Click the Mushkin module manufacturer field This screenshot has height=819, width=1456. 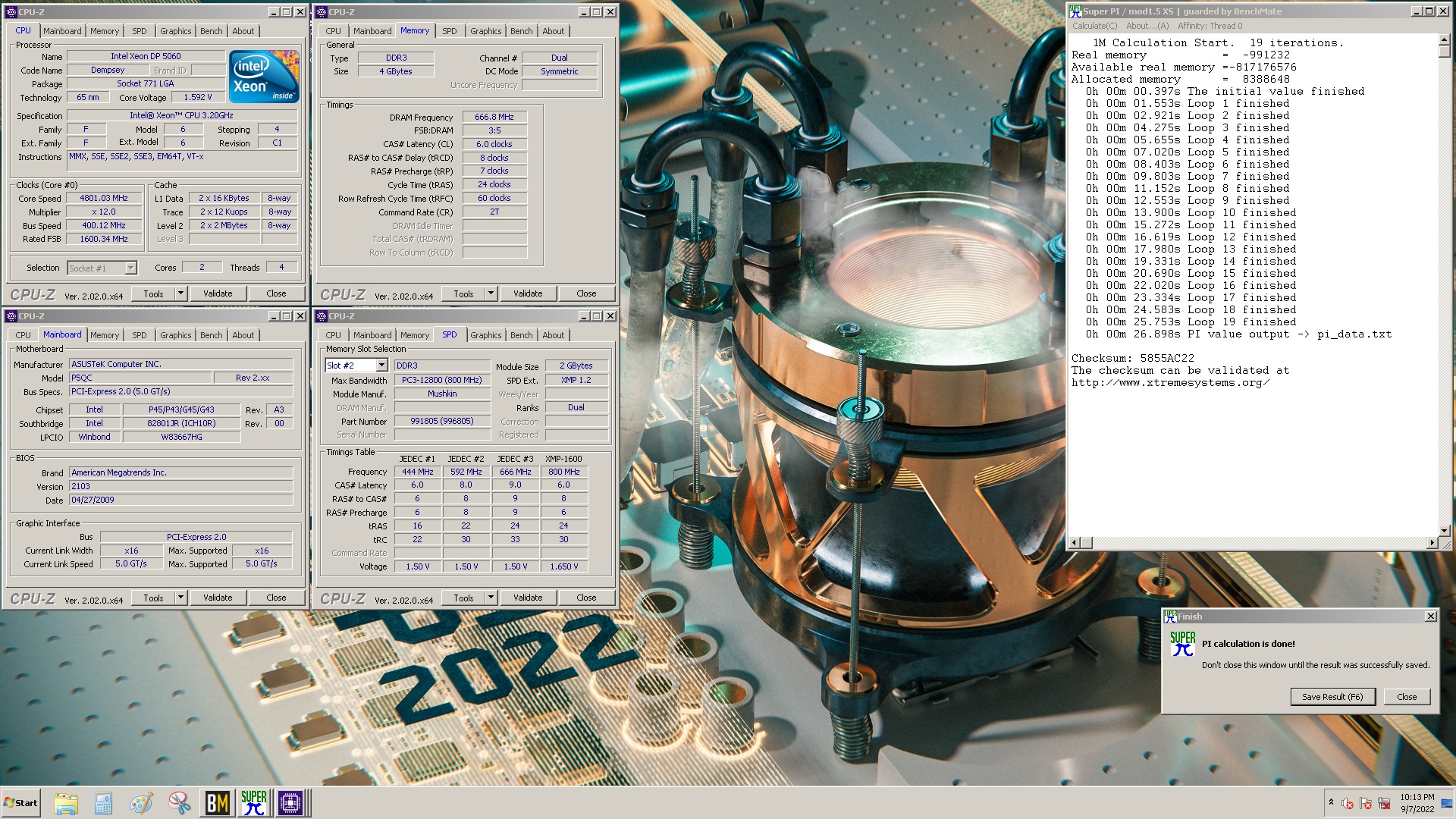442,394
